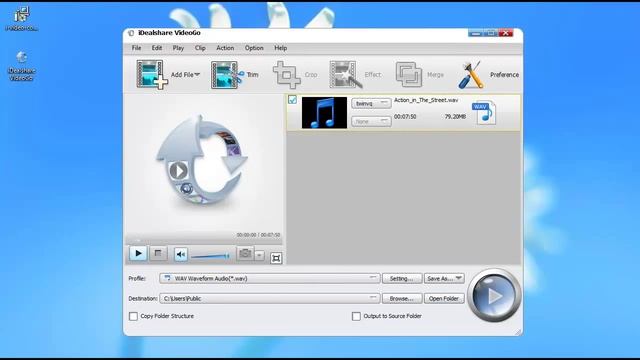
Task: Click the Open Folder button
Action: (444, 298)
